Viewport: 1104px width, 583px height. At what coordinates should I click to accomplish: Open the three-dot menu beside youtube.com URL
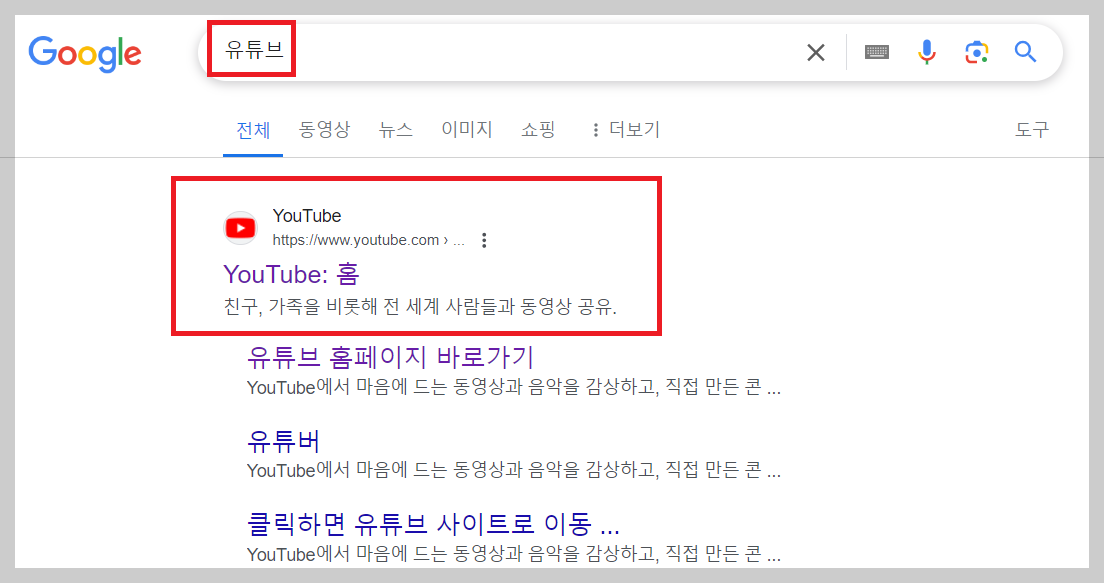click(x=484, y=240)
